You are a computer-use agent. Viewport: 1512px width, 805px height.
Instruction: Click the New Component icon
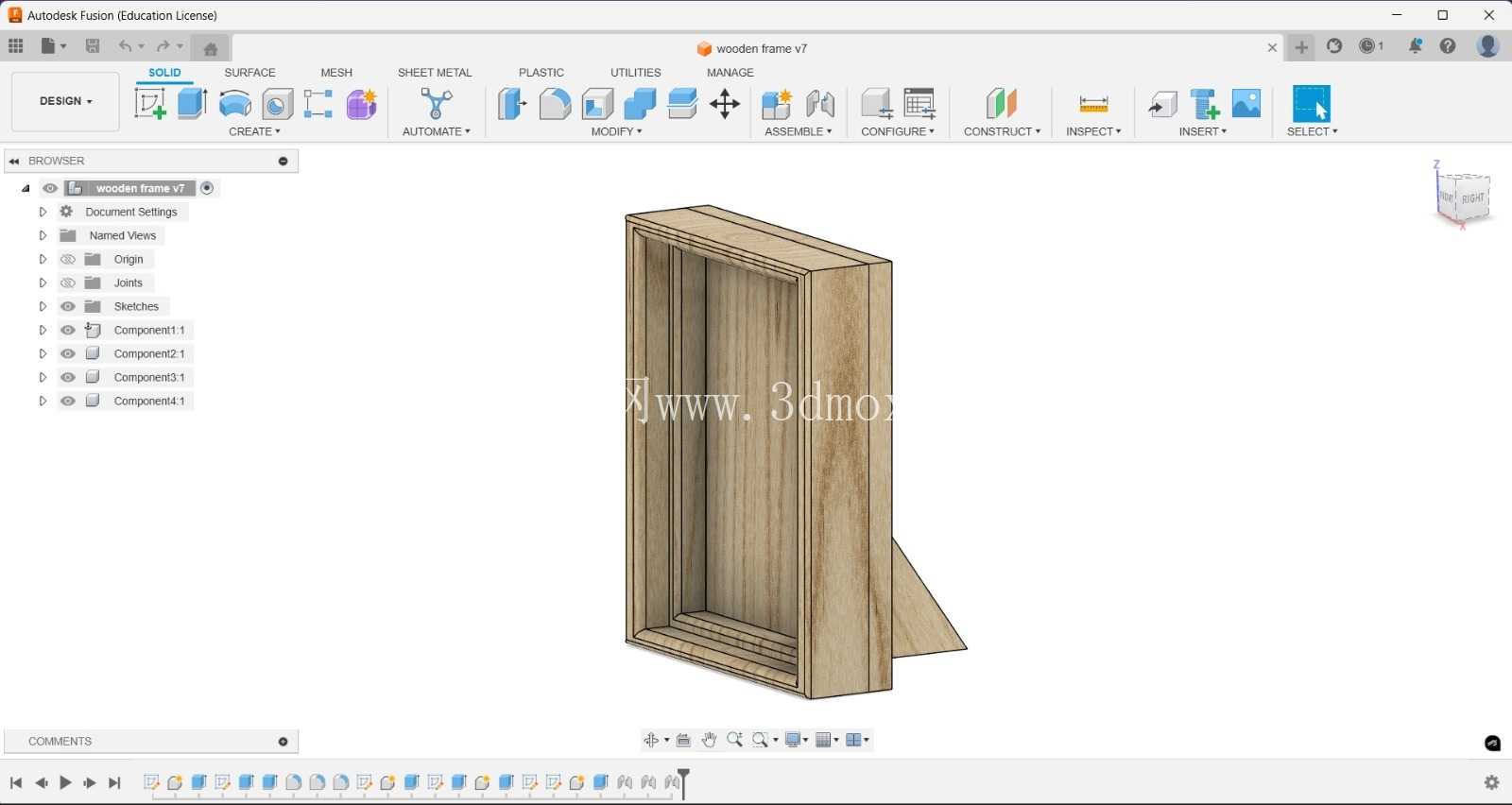[777, 104]
